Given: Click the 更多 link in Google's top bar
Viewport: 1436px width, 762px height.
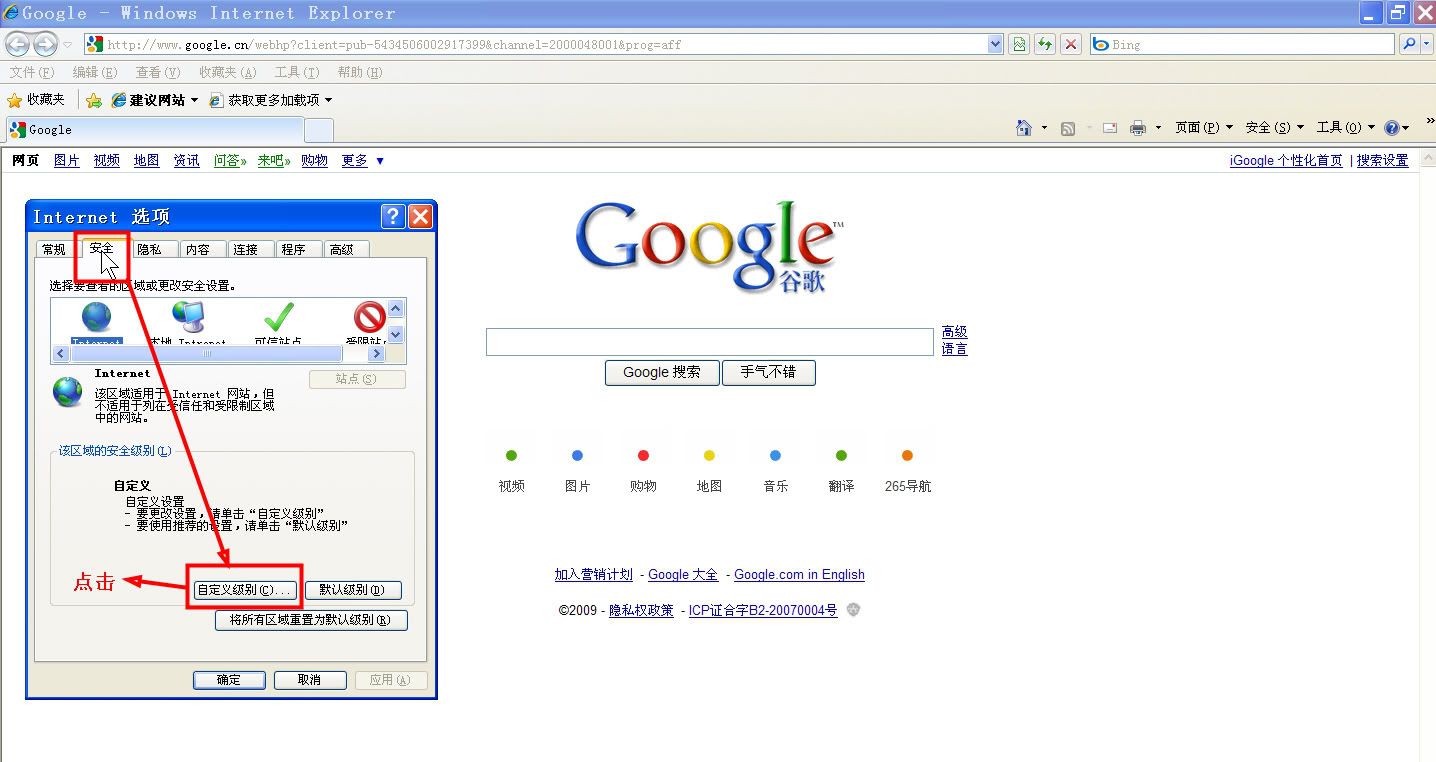Looking at the screenshot, I should 355,160.
